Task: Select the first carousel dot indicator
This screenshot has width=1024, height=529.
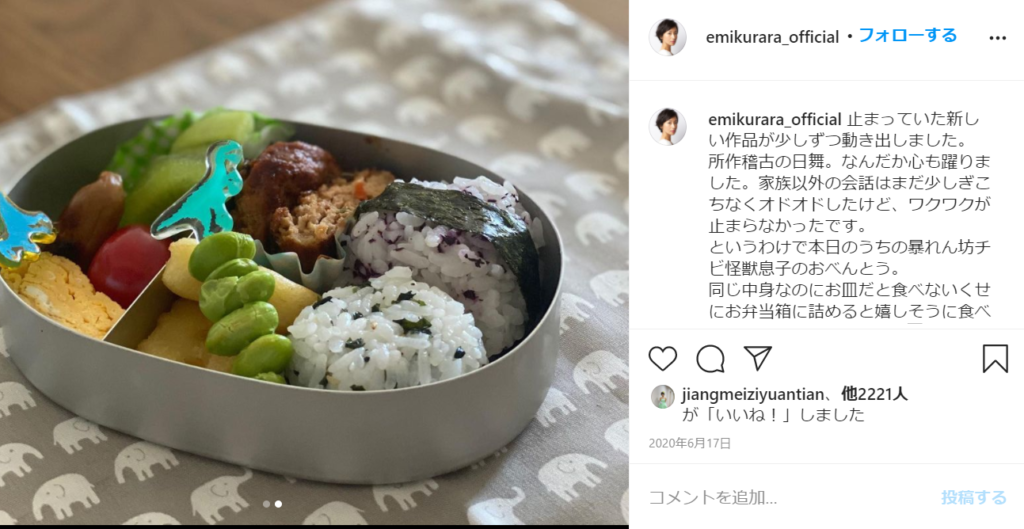Action: coord(266,504)
